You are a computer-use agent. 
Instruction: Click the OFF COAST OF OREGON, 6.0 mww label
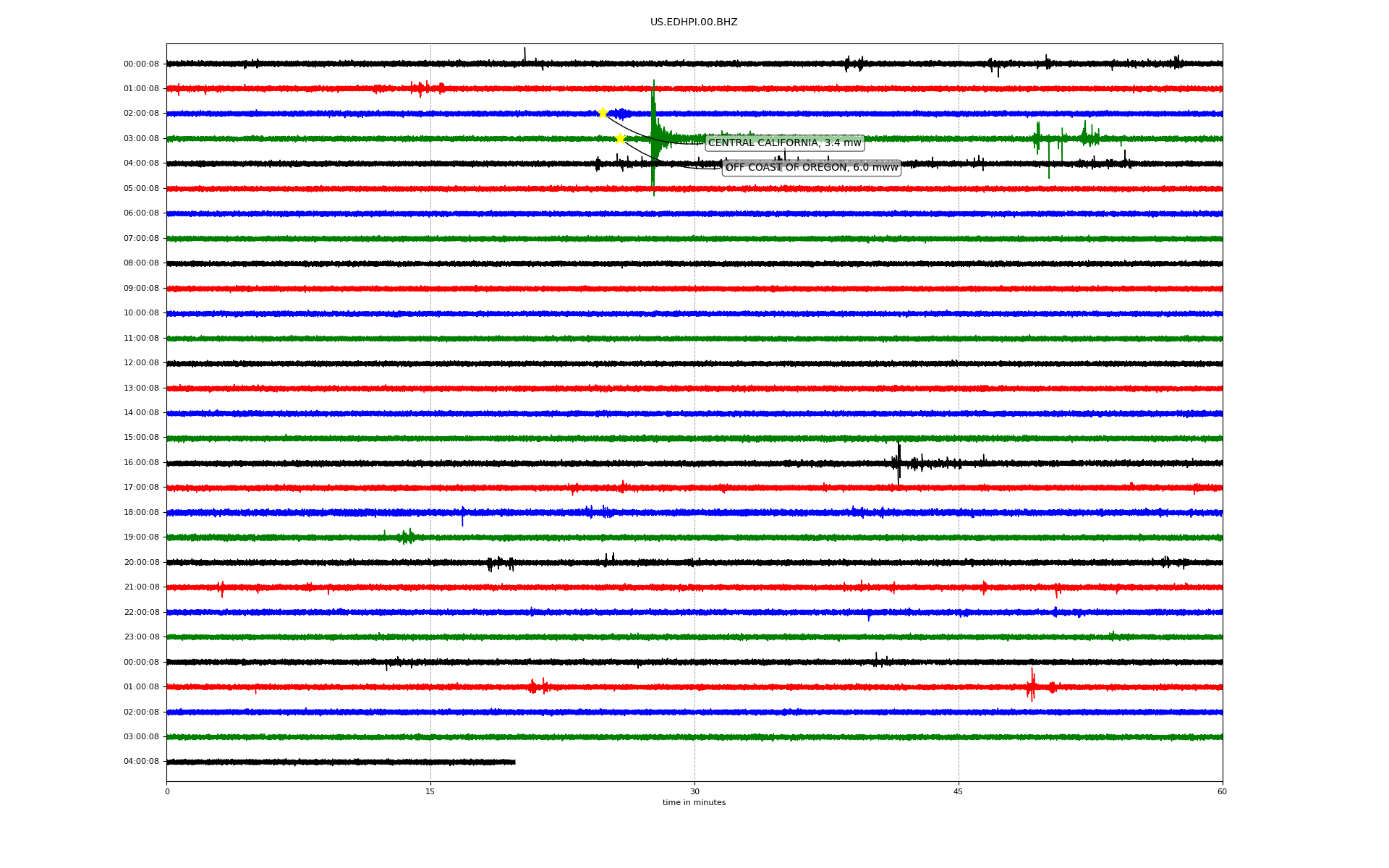pos(811,168)
